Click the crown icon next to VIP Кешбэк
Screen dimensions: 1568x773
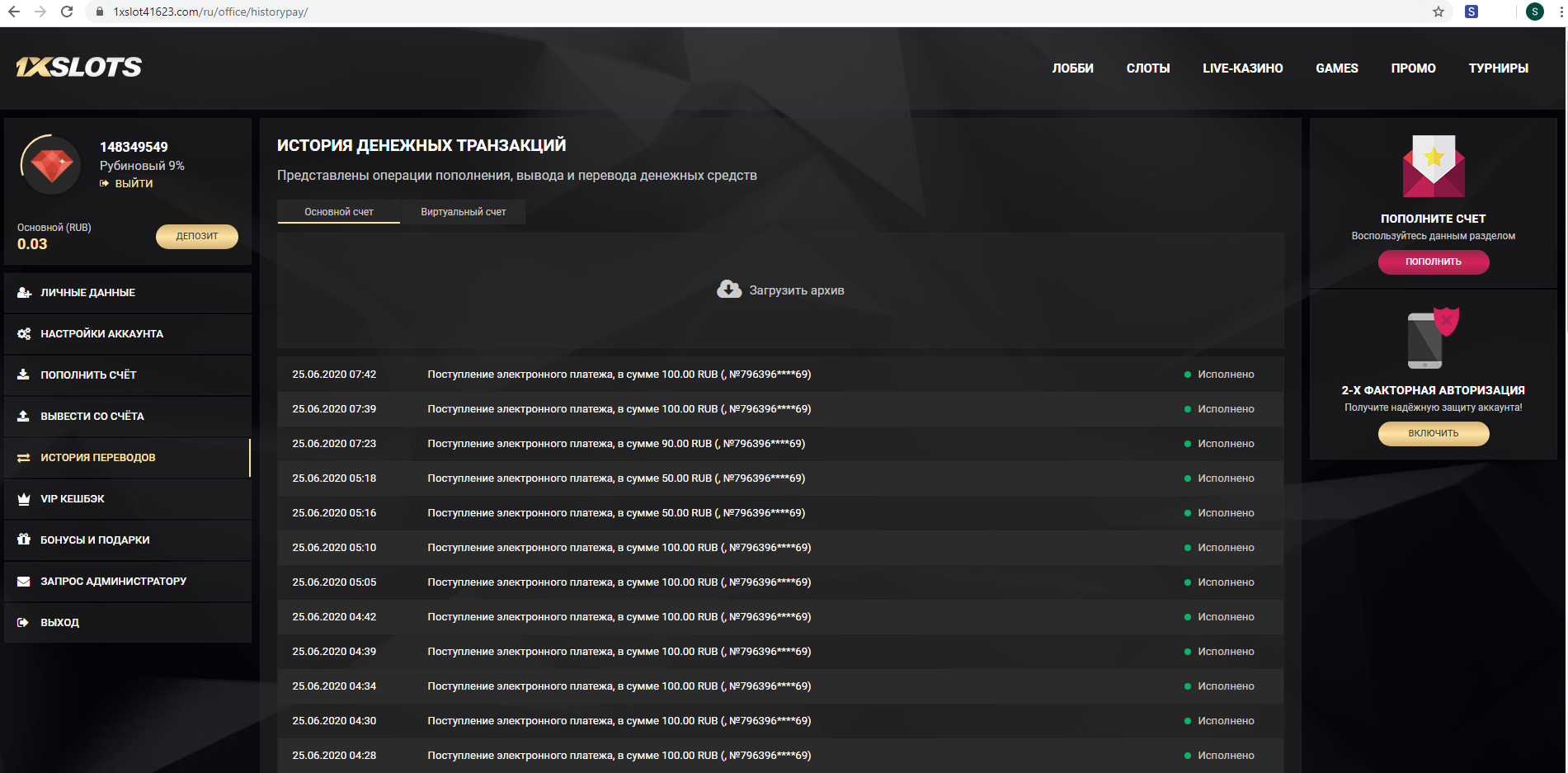pyautogui.click(x=22, y=498)
